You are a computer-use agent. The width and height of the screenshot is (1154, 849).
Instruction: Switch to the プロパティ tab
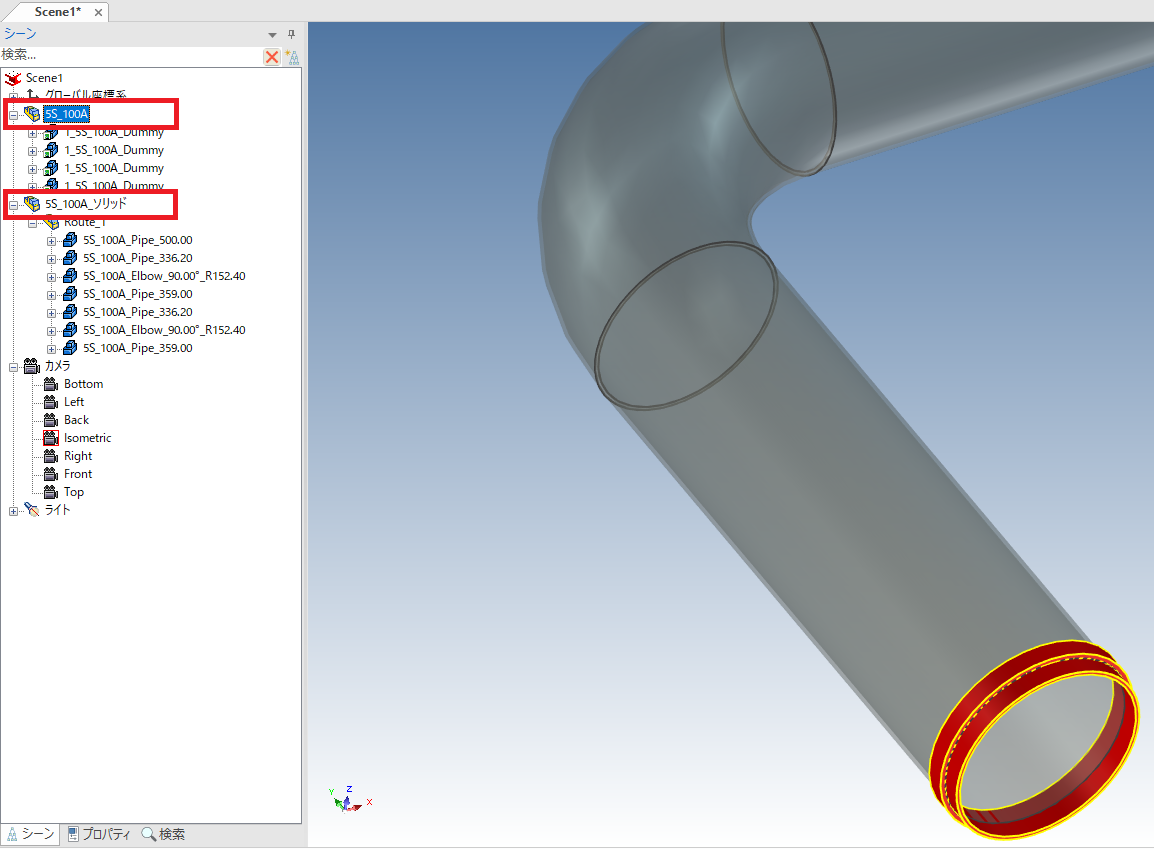[x=98, y=834]
